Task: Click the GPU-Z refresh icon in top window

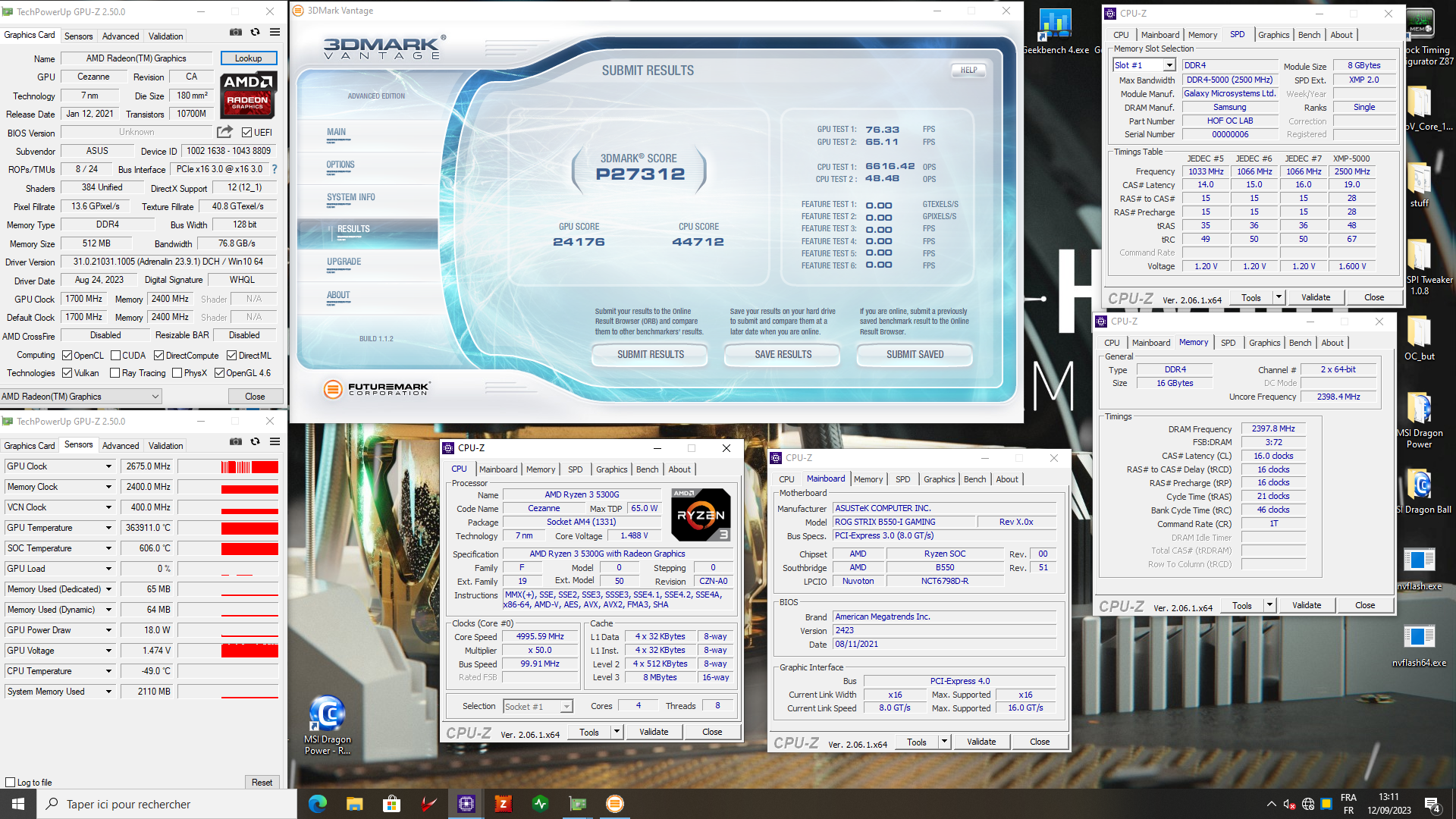Action: pyautogui.click(x=256, y=33)
